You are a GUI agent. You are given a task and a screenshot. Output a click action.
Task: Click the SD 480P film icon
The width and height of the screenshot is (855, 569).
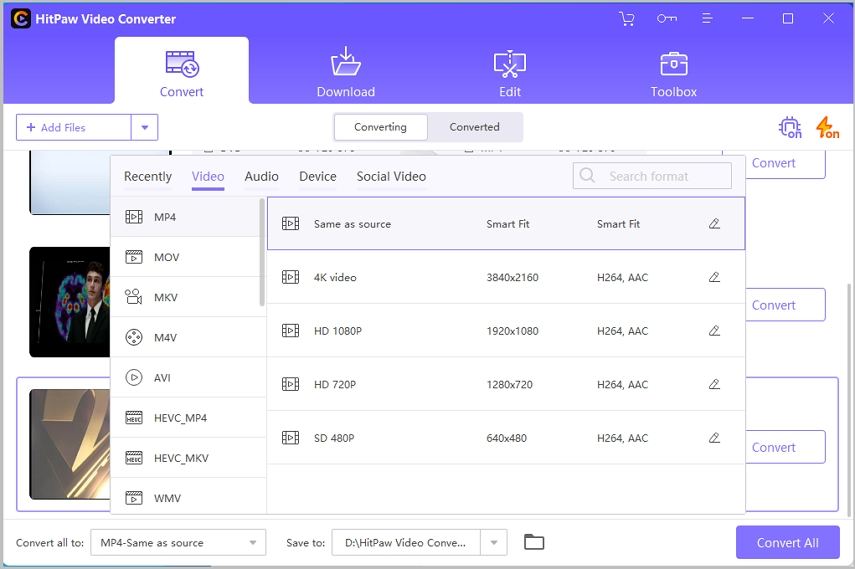[290, 438]
